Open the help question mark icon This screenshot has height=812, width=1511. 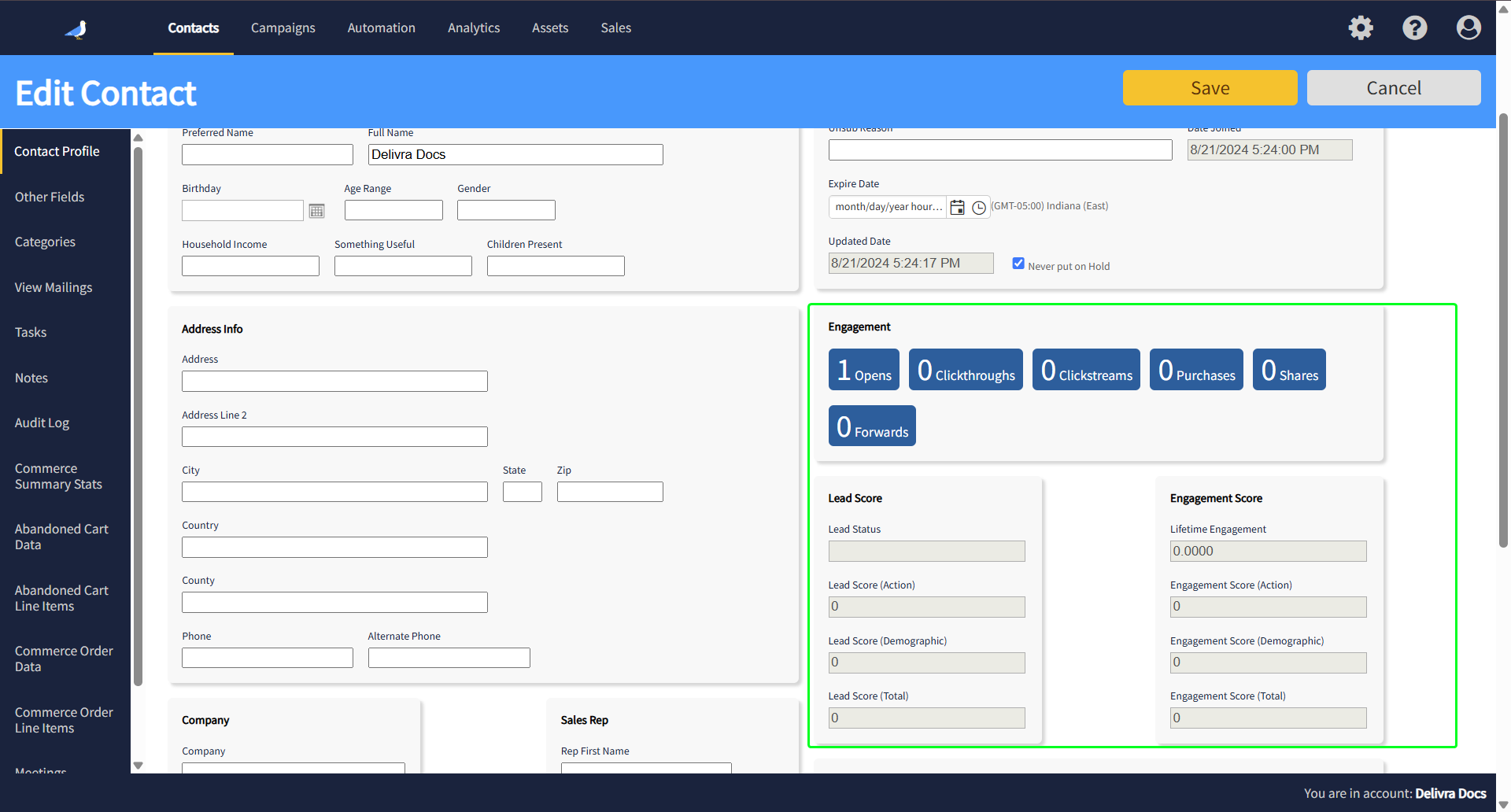tap(1414, 28)
